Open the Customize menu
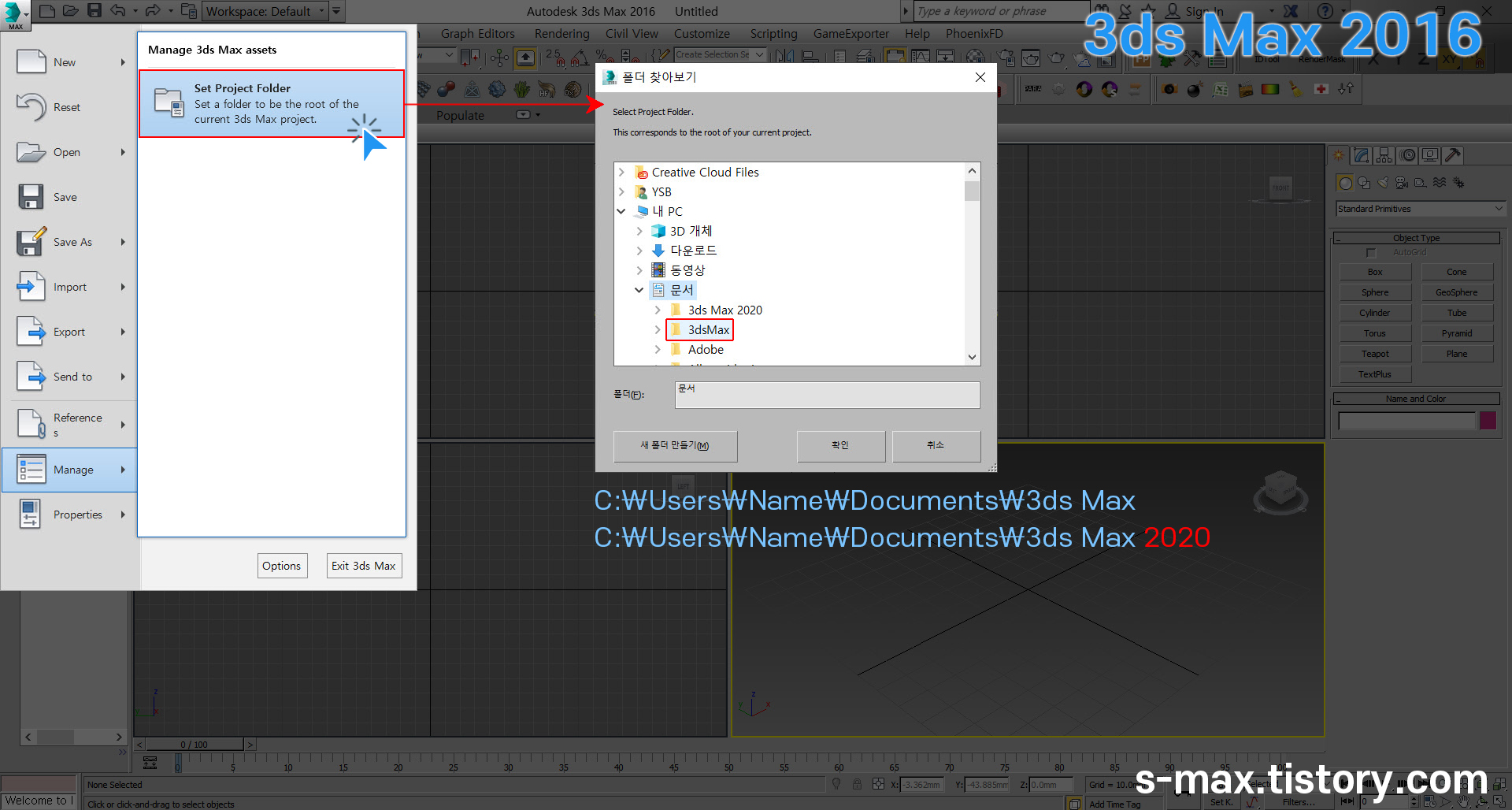The image size is (1512, 810). point(702,33)
